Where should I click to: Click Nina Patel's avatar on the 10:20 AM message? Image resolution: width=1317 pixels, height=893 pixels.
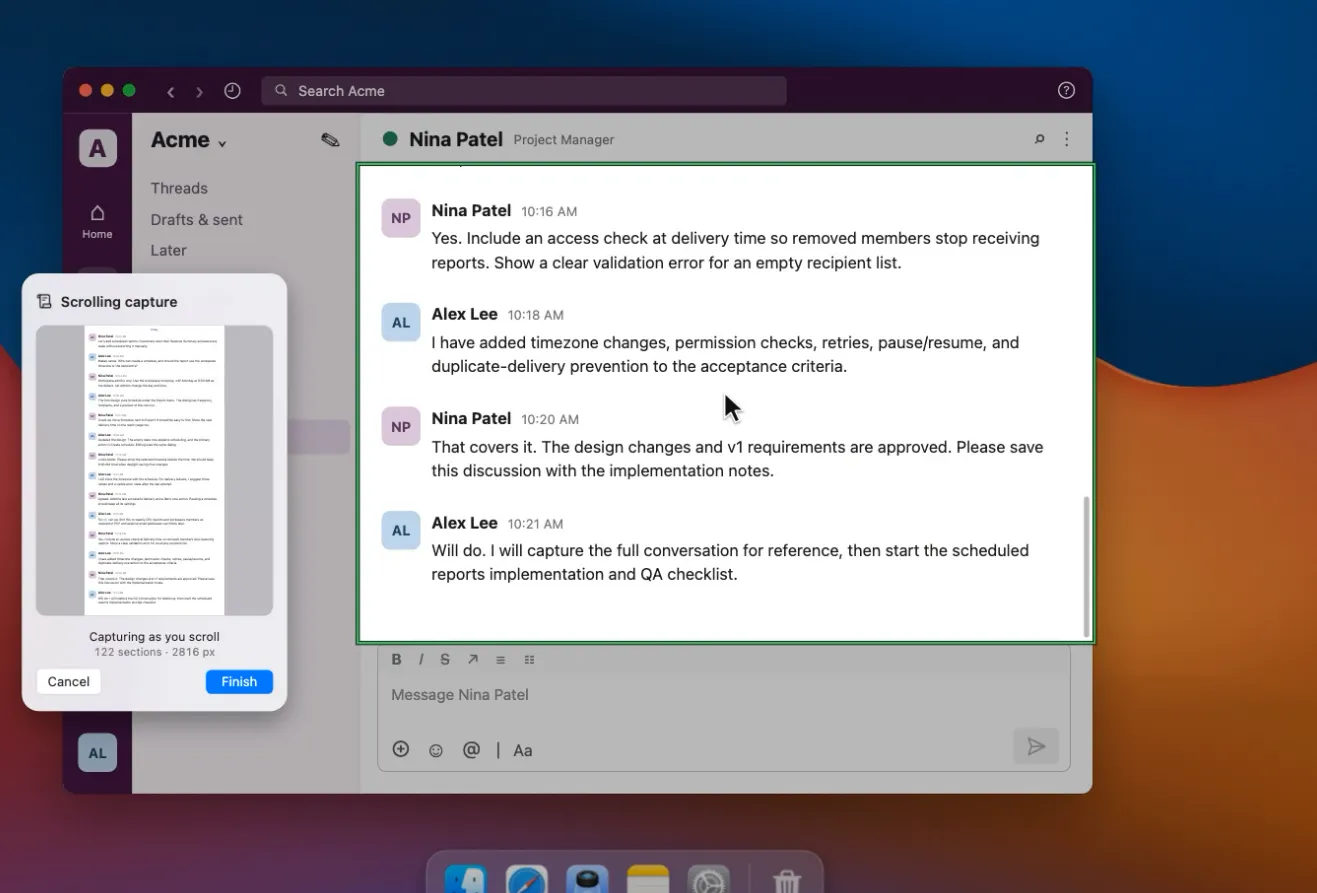pyautogui.click(x=401, y=426)
